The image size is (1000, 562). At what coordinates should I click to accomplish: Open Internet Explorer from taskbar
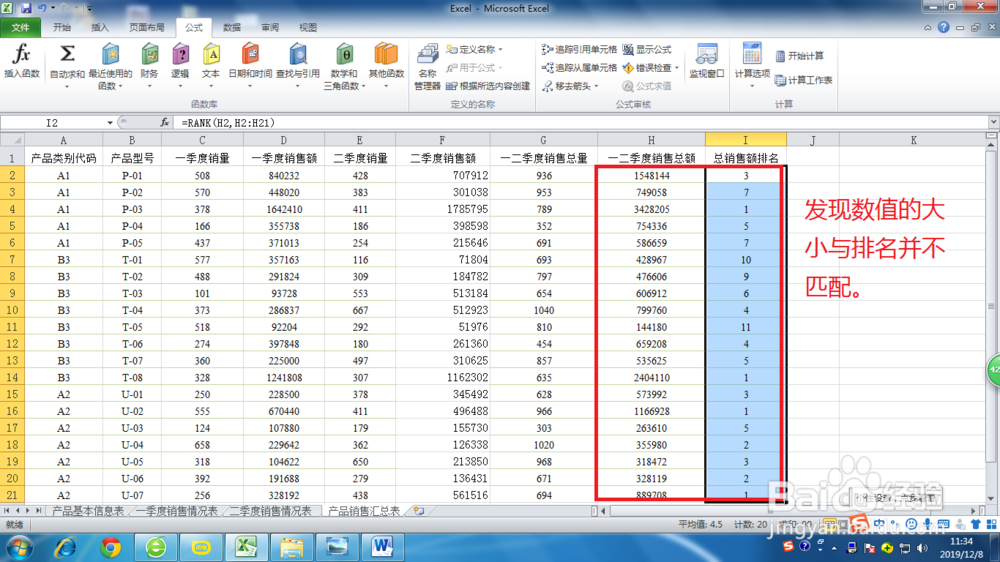coord(66,547)
